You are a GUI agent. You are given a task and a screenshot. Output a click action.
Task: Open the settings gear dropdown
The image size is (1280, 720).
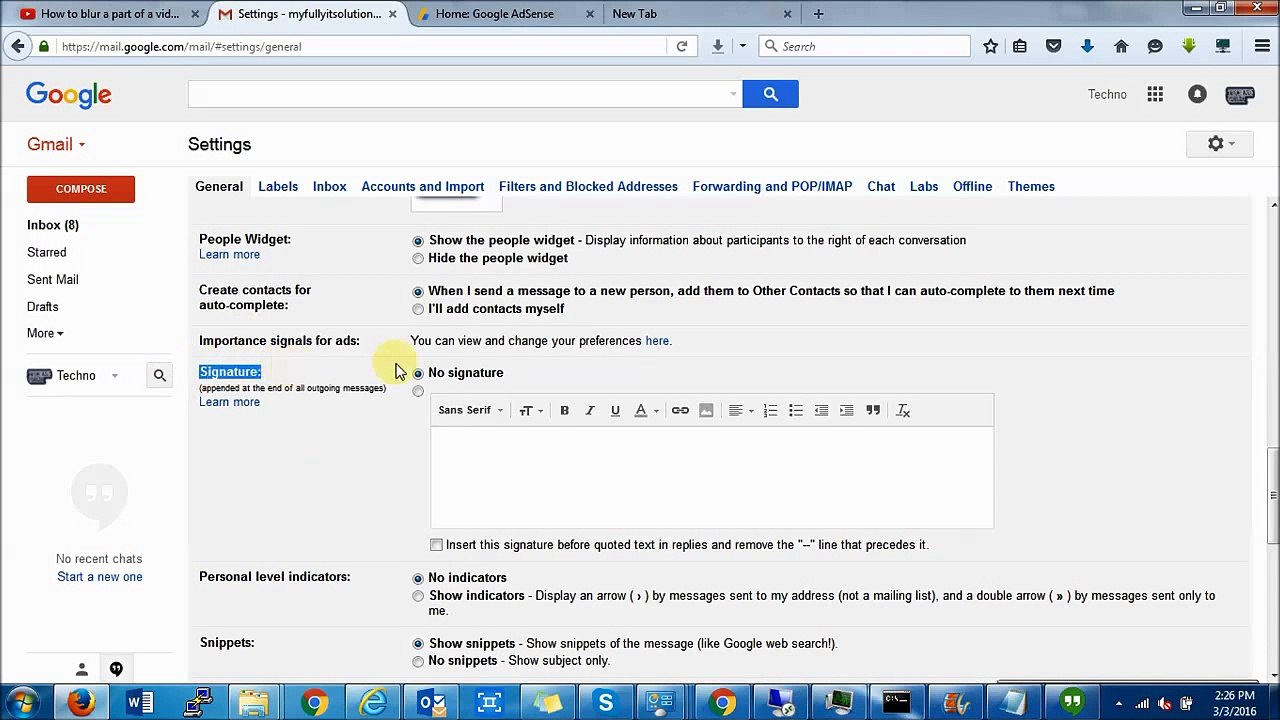pyautogui.click(x=1220, y=144)
